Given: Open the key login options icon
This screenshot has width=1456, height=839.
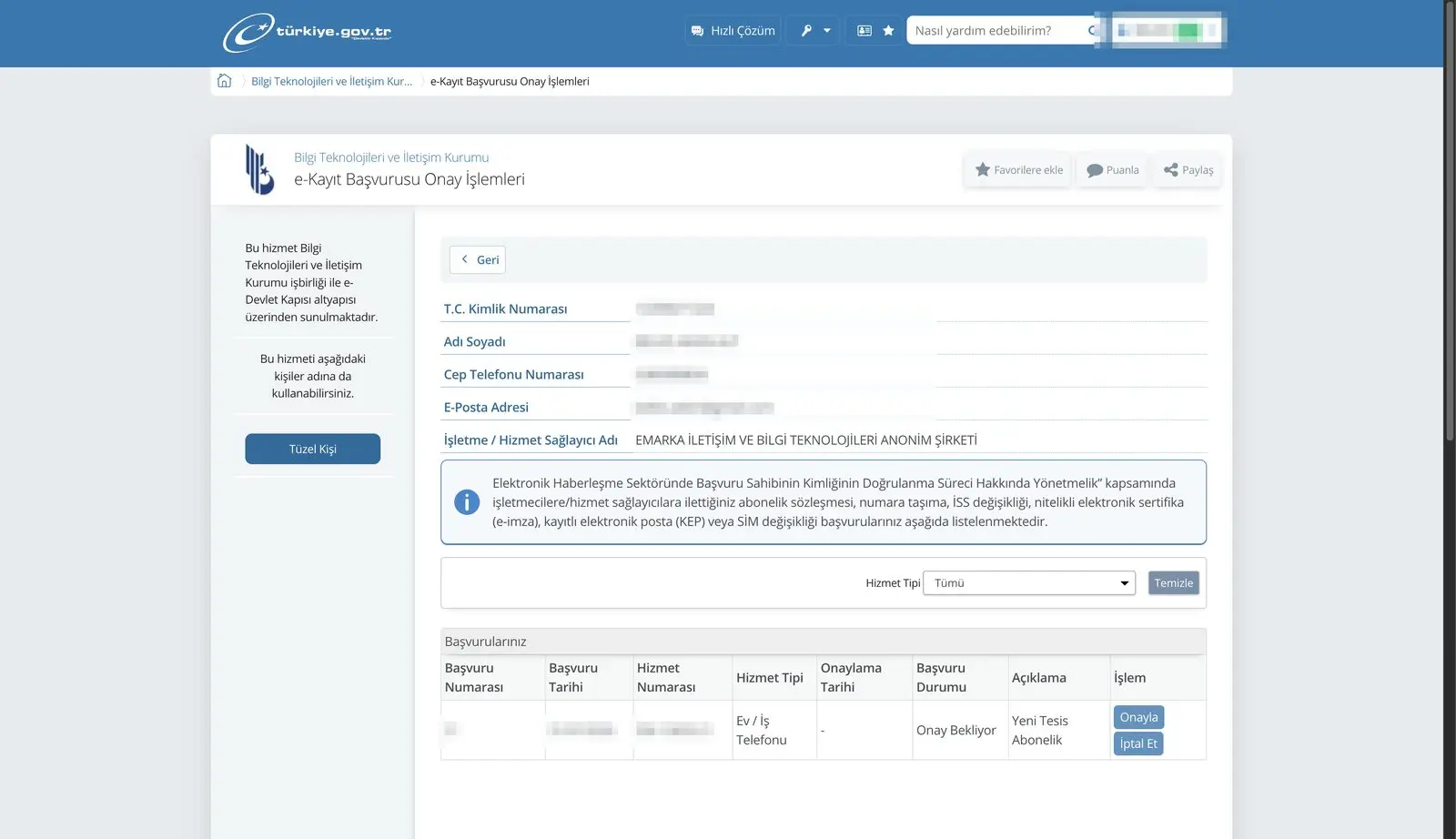Looking at the screenshot, I should 805,31.
